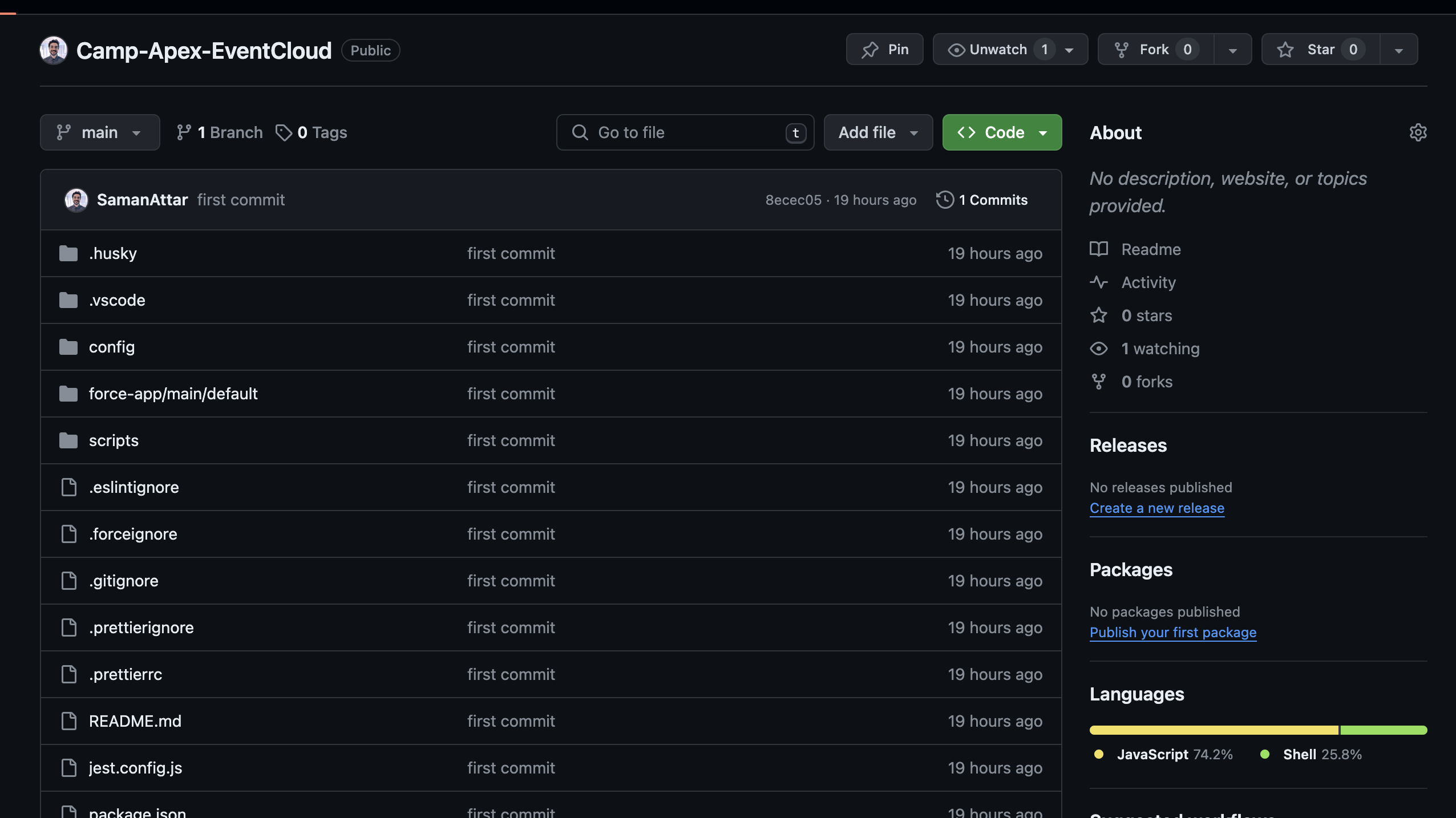
Task: Open the scripts folder name
Action: point(114,440)
